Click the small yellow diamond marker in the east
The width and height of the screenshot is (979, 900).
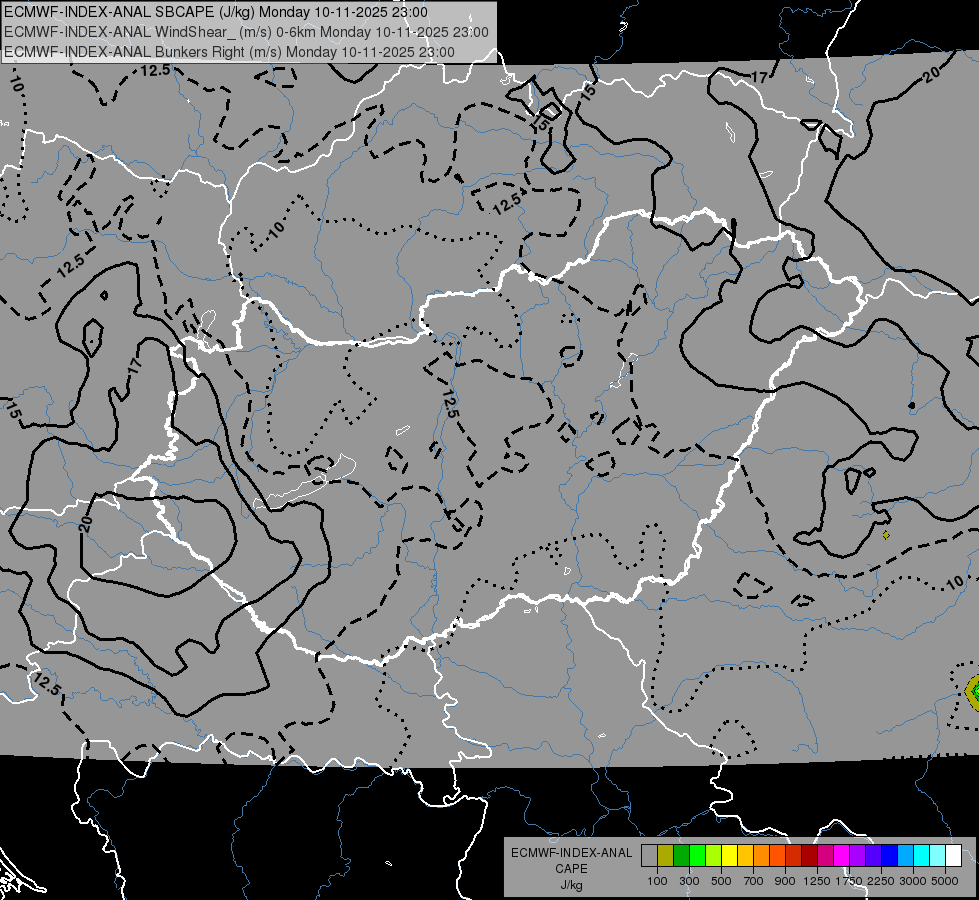click(886, 535)
